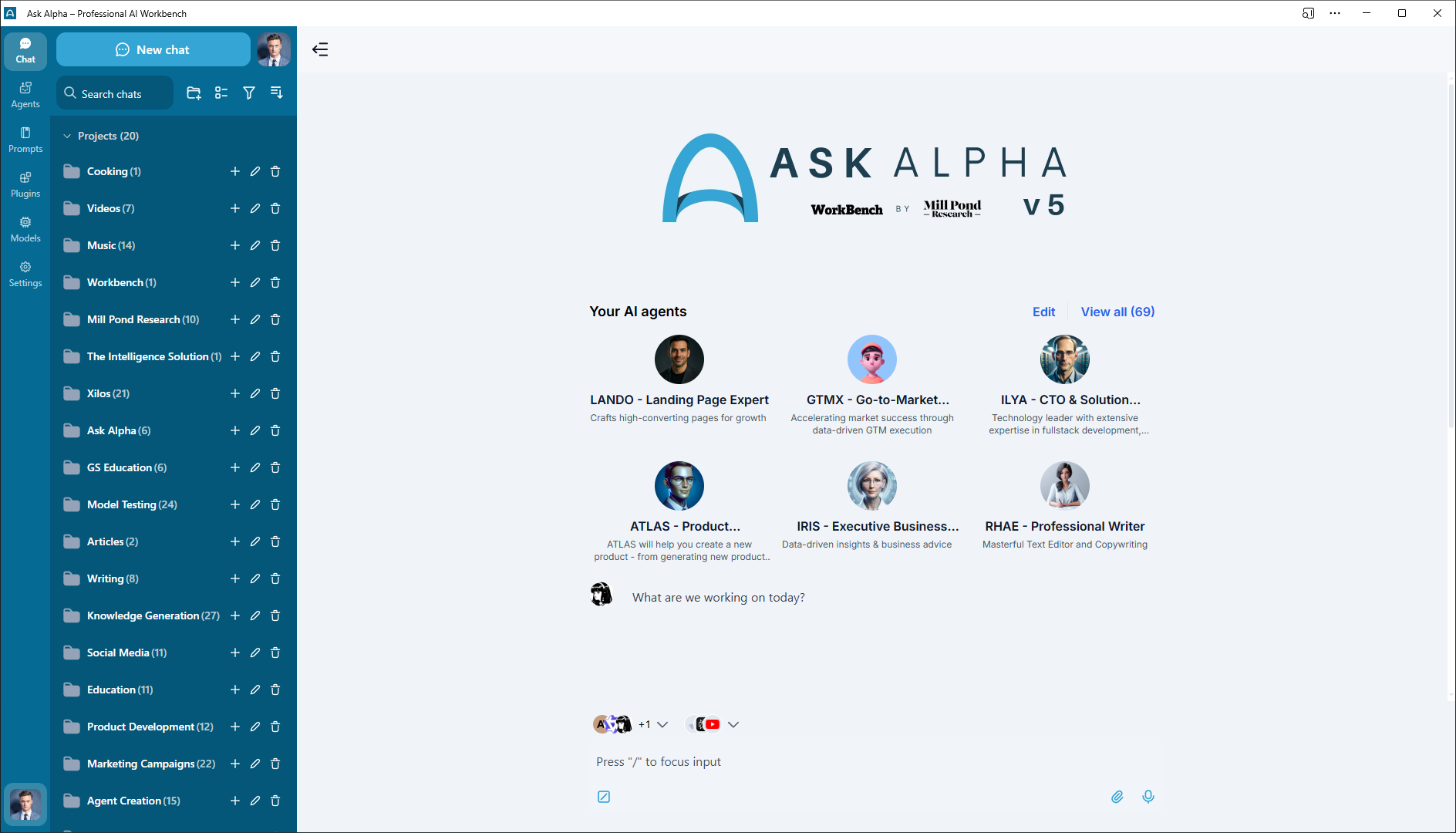Collapse the sidebar with the arrow icon
1456x833 pixels.
click(x=320, y=50)
